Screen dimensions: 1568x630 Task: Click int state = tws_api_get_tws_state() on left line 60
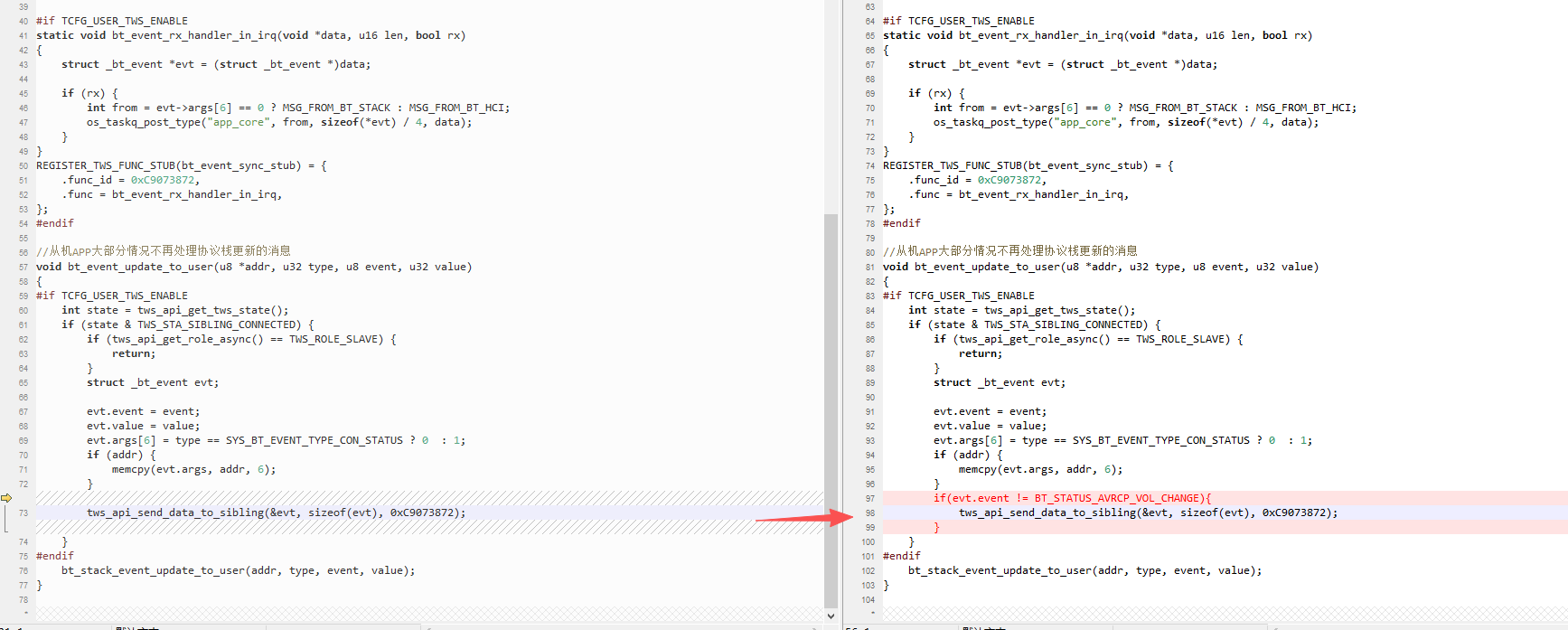tap(175, 310)
